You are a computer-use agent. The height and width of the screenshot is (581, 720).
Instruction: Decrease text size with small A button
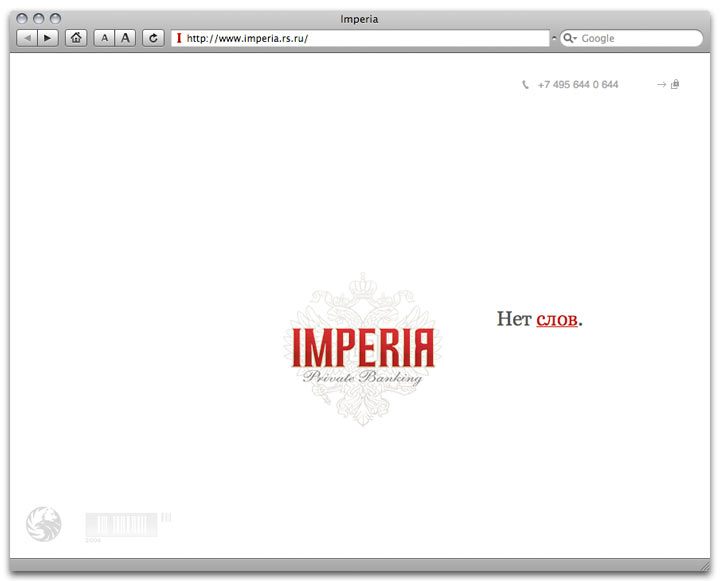(104, 38)
